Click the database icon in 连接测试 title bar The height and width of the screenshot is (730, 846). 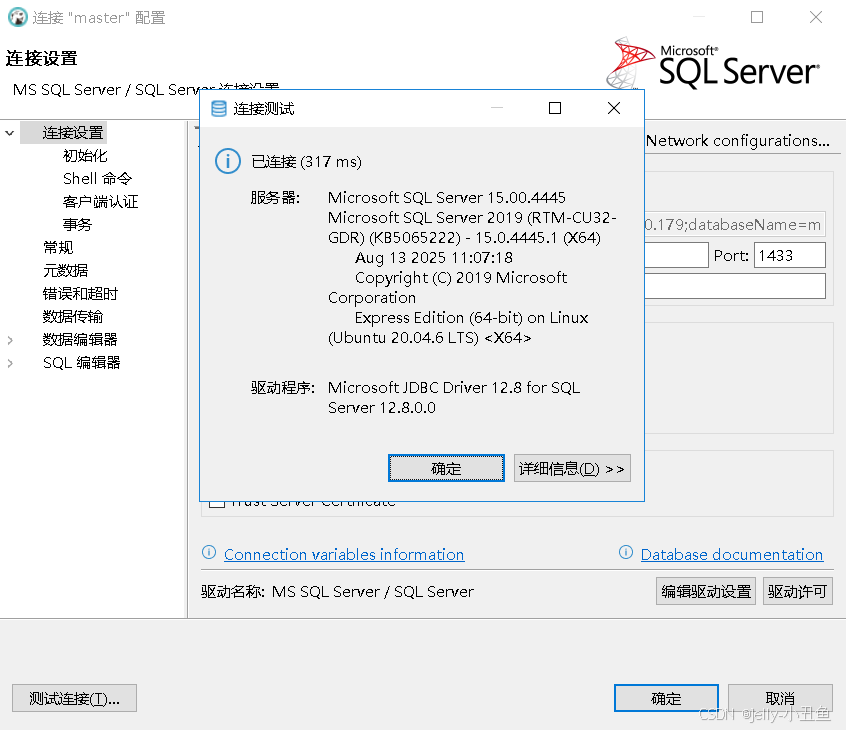coord(219,108)
